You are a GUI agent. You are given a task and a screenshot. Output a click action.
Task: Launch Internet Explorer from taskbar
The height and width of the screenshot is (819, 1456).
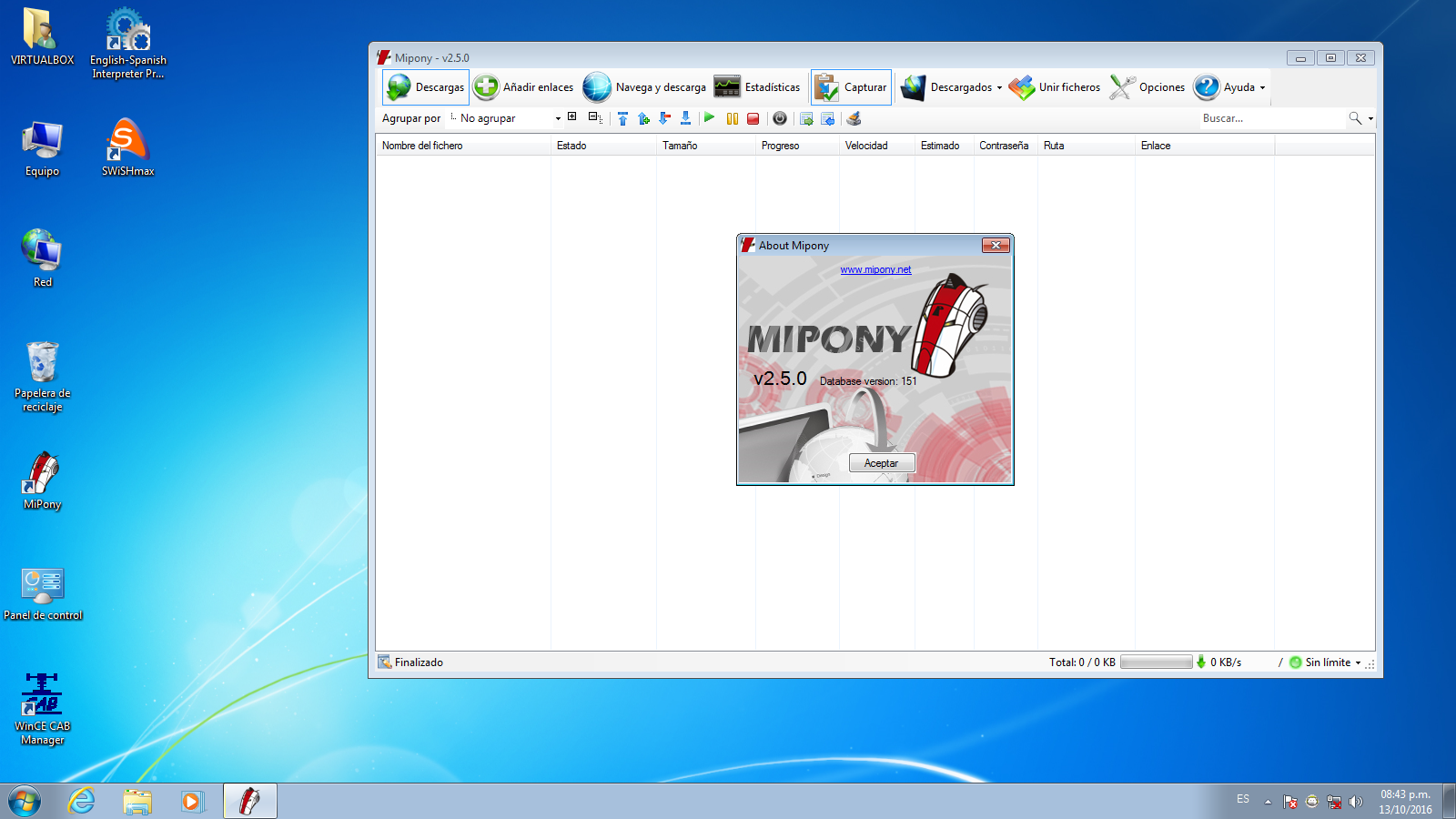coord(82,802)
